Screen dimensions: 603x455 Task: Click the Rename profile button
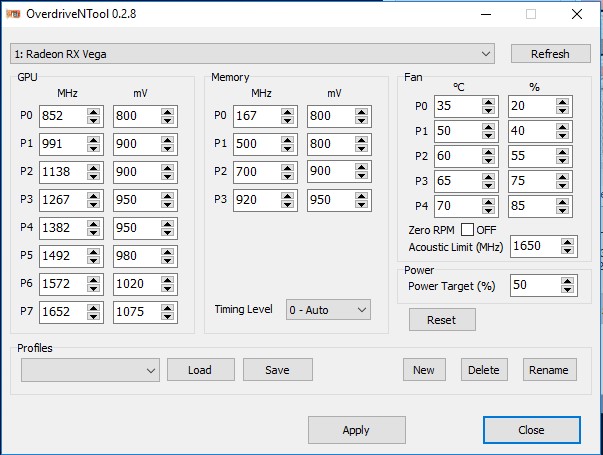click(x=549, y=370)
